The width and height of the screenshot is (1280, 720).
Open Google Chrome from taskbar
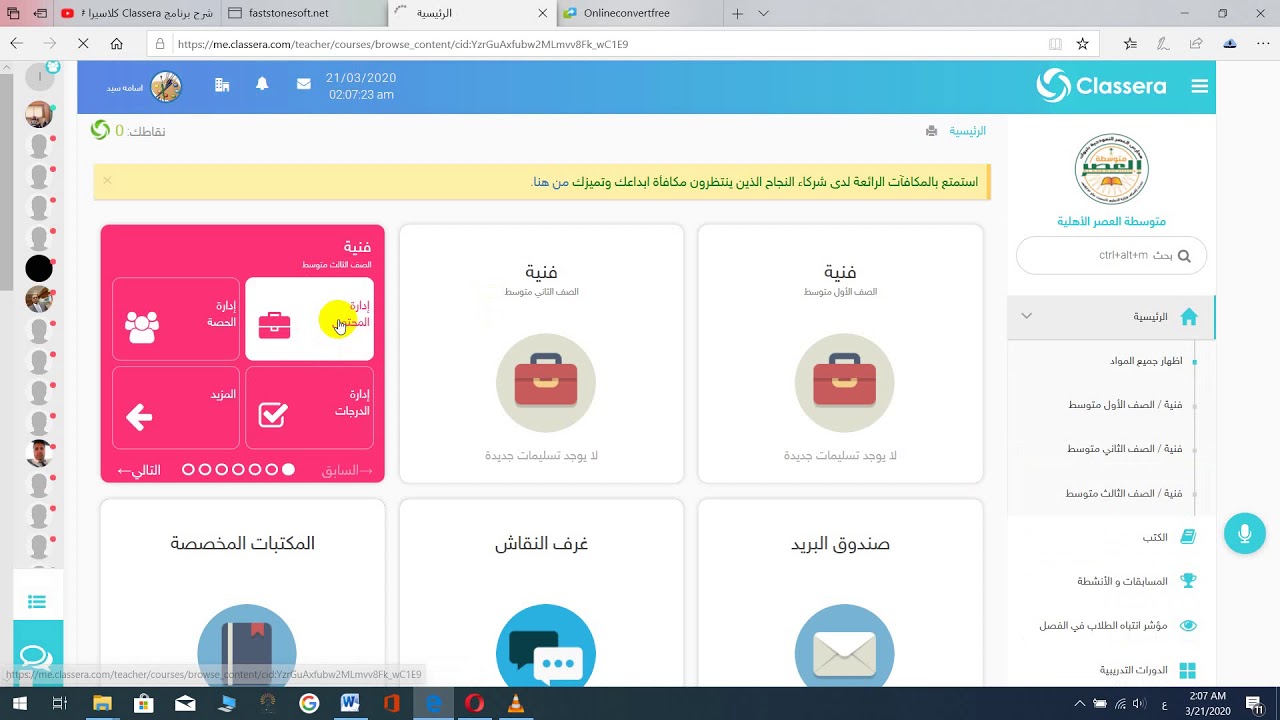coord(308,704)
